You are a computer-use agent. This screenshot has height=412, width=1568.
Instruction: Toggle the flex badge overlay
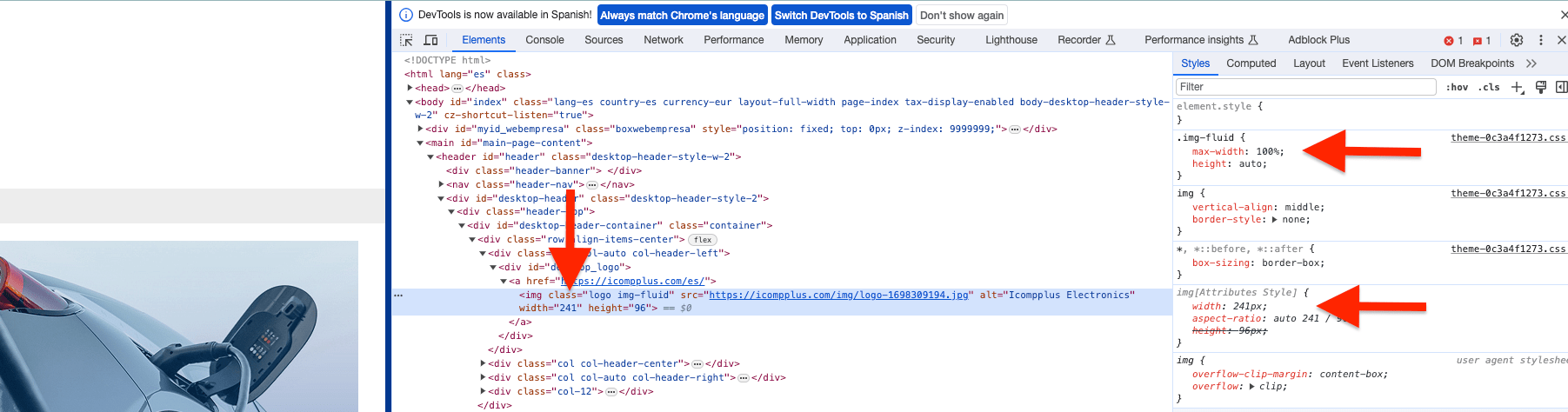[703, 240]
